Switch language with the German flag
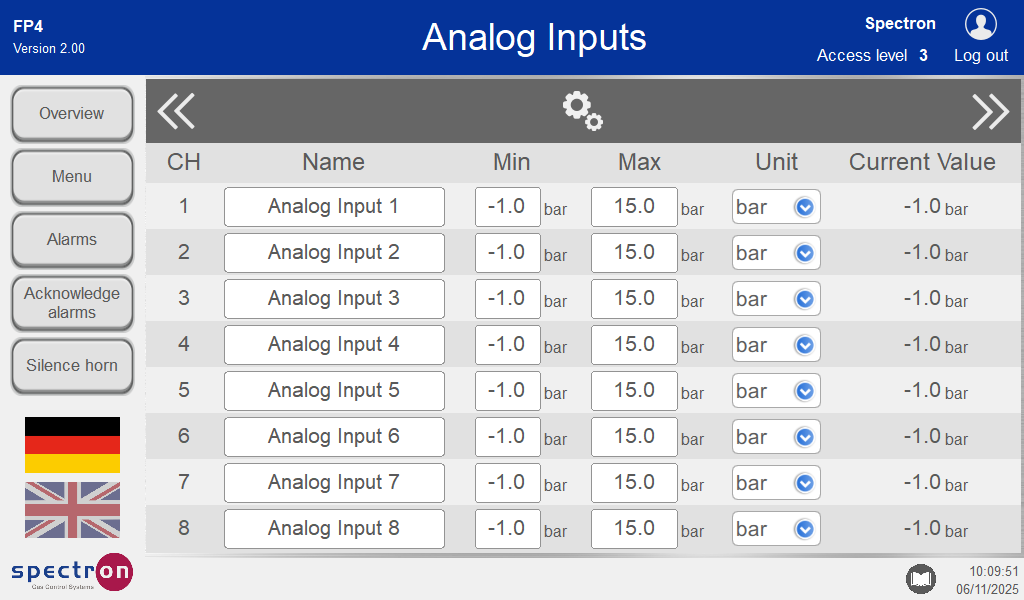Image resolution: width=1024 pixels, height=600 pixels. point(72,445)
